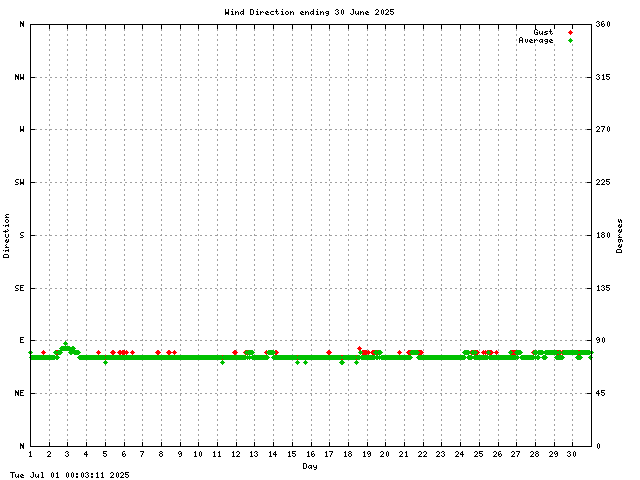This screenshot has width=640, height=480.
Task: Click the '90' degrees axis label
Action: click(600, 340)
